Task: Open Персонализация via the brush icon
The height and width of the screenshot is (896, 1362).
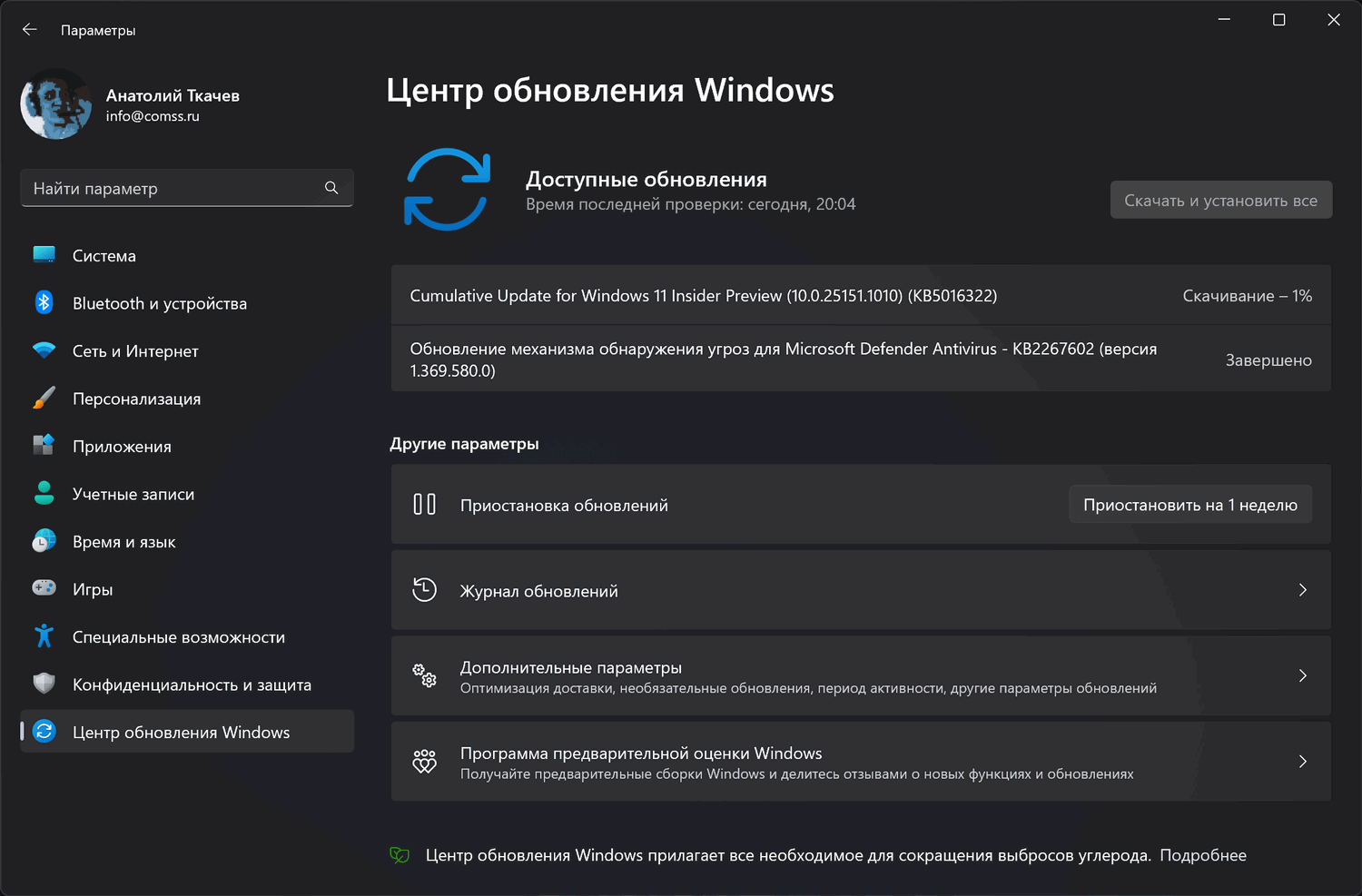Action: 44,399
